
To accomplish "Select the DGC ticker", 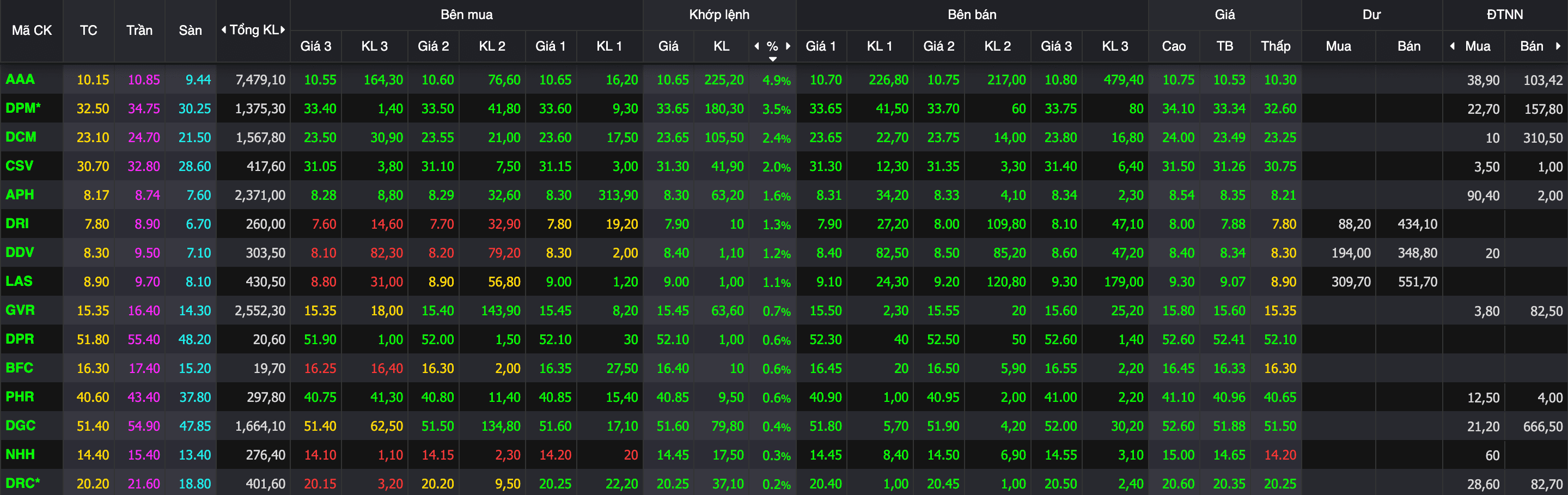I will tap(20, 426).
